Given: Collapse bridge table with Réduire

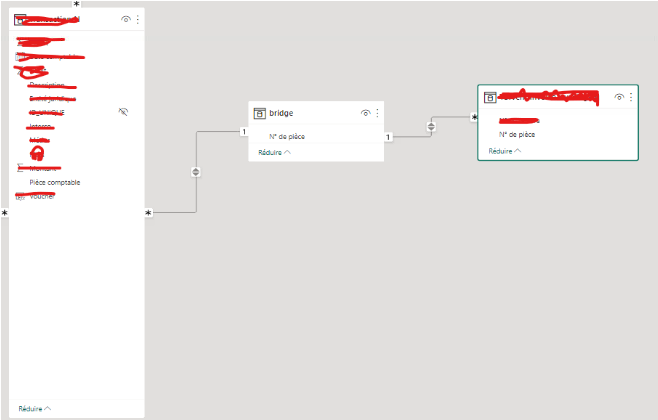Looking at the screenshot, I should 274,152.
